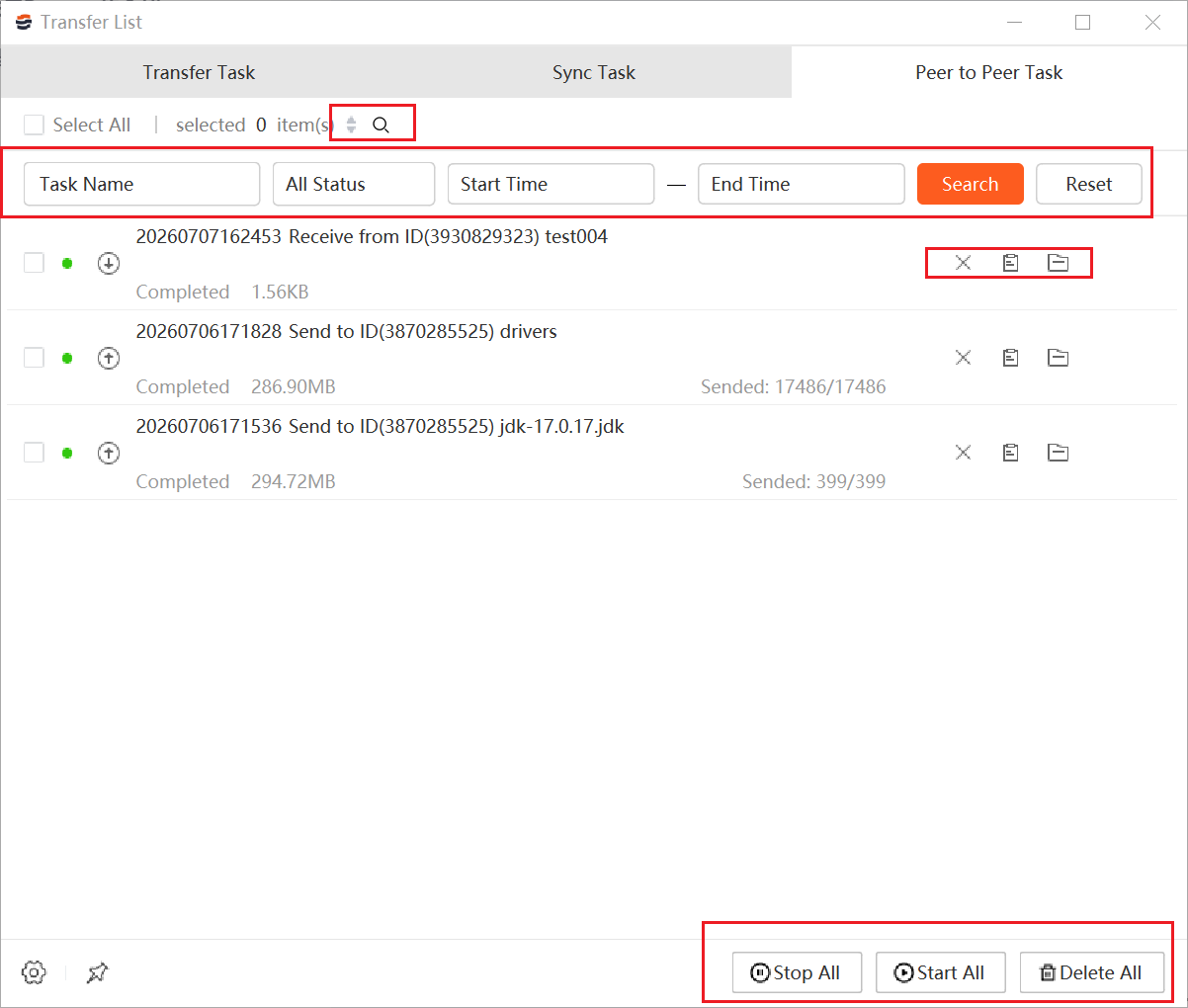Screen dimensions: 1188x1008
Task: Tick the Select All checkbox
Action: pyautogui.click(x=34, y=125)
